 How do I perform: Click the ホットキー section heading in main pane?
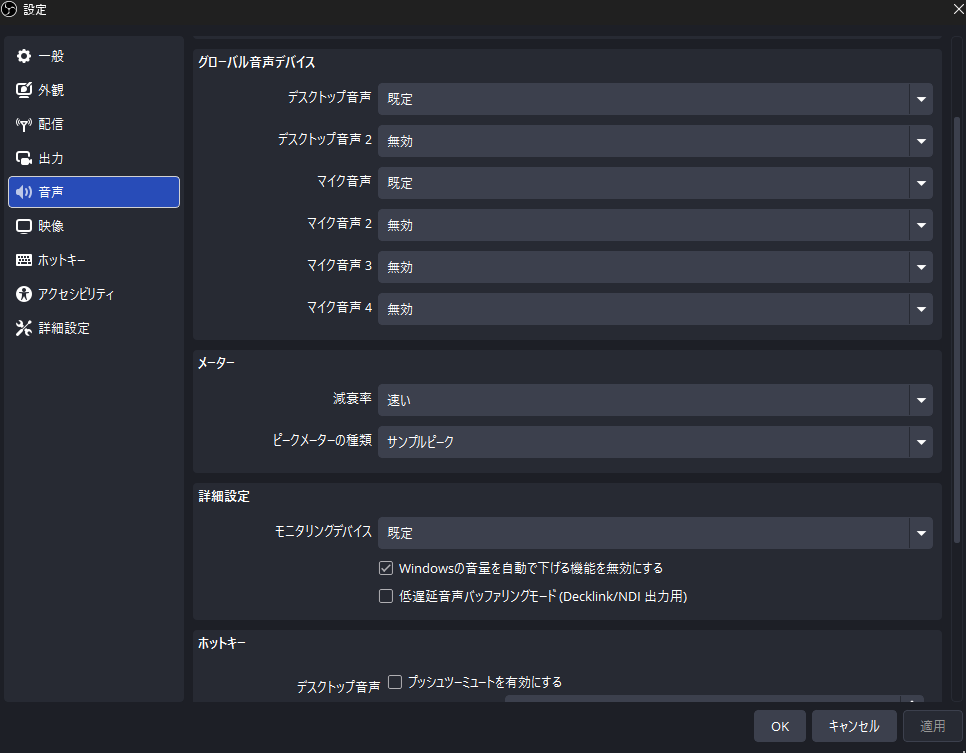click(x=221, y=643)
